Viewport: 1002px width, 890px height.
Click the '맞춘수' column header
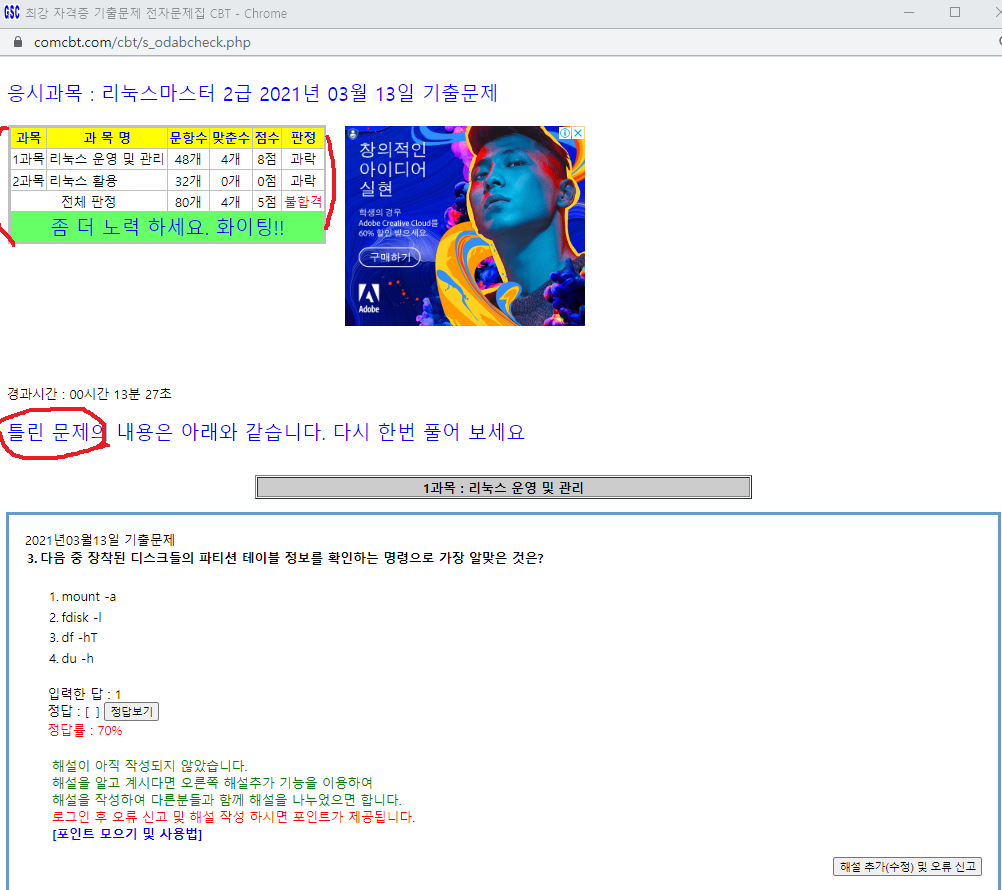231,137
